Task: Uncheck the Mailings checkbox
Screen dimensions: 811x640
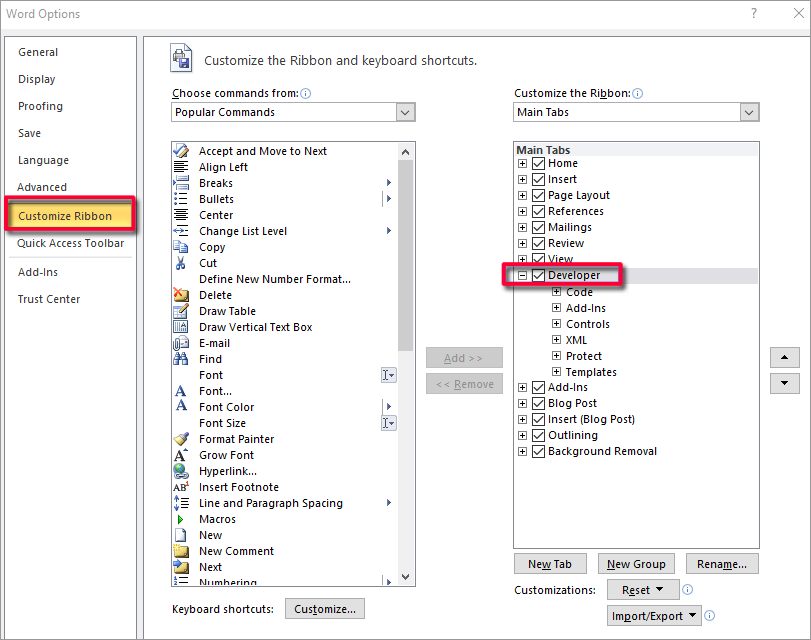Action: coord(538,228)
